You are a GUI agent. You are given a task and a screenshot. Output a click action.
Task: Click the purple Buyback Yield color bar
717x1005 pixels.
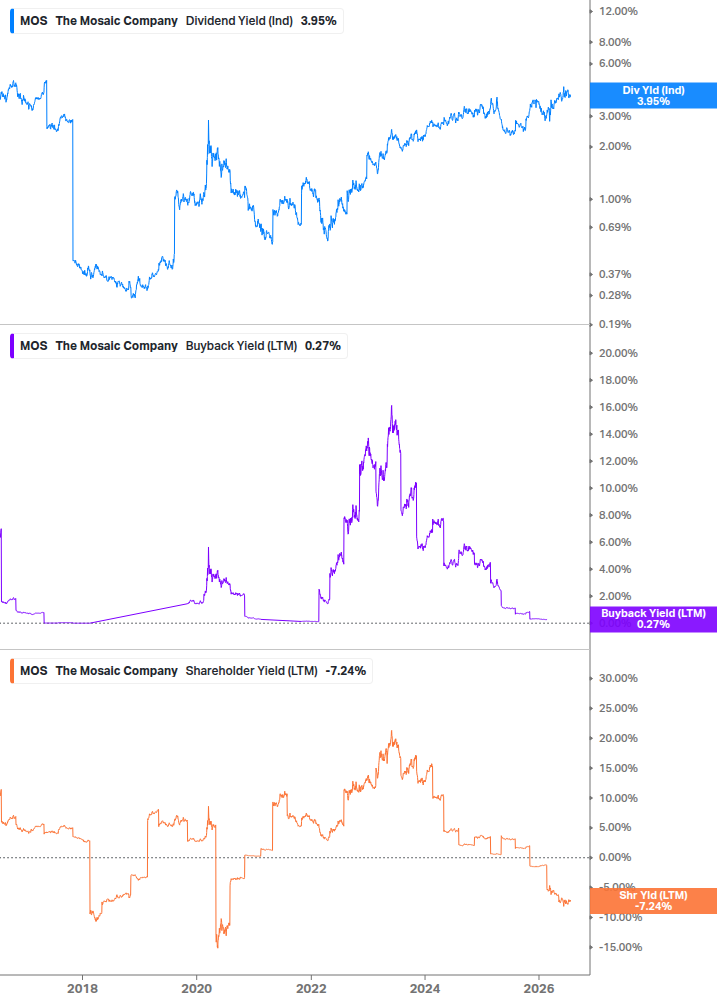click(x=12, y=345)
